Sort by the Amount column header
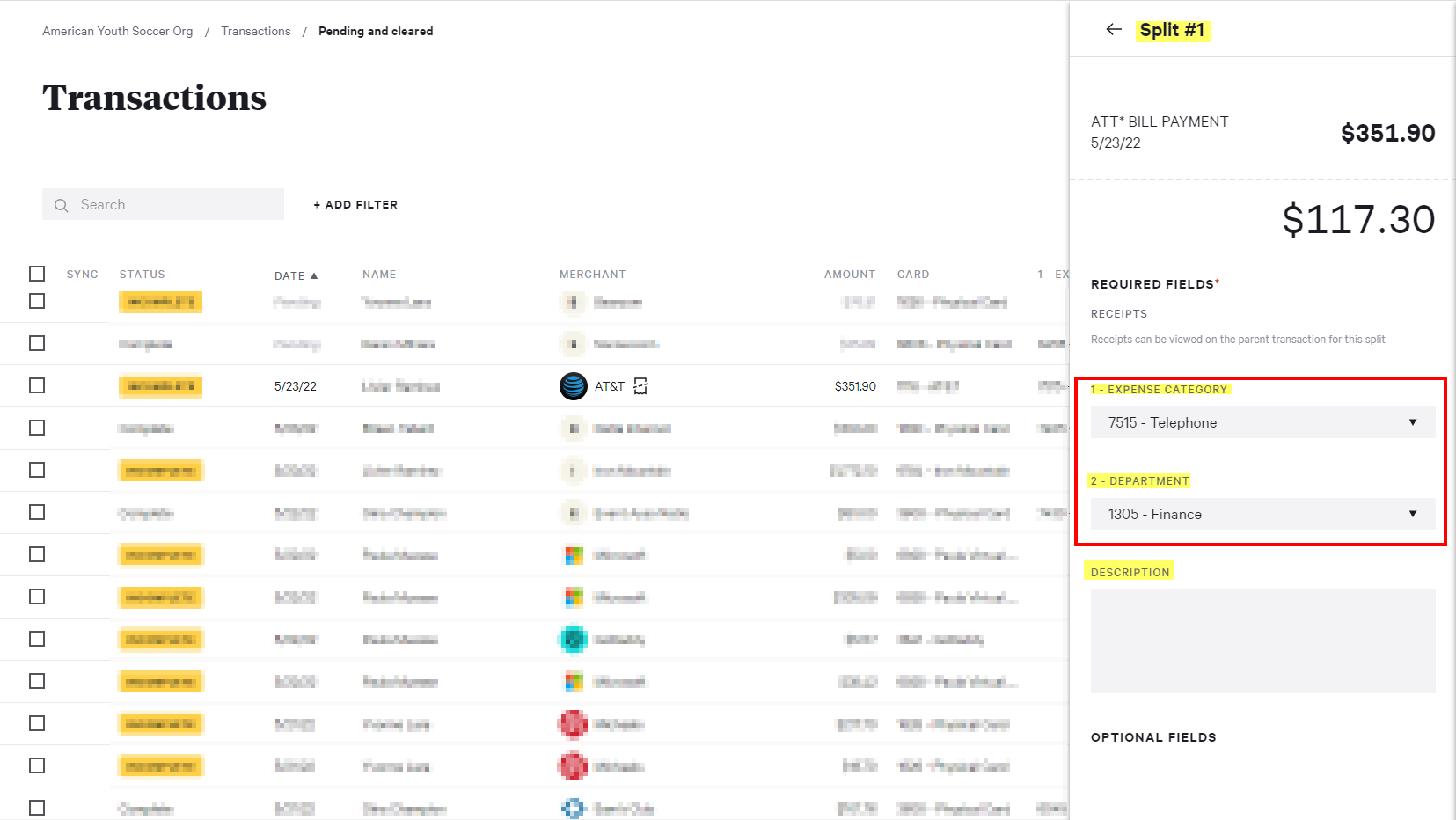Image resolution: width=1456 pixels, height=820 pixels. click(x=849, y=275)
